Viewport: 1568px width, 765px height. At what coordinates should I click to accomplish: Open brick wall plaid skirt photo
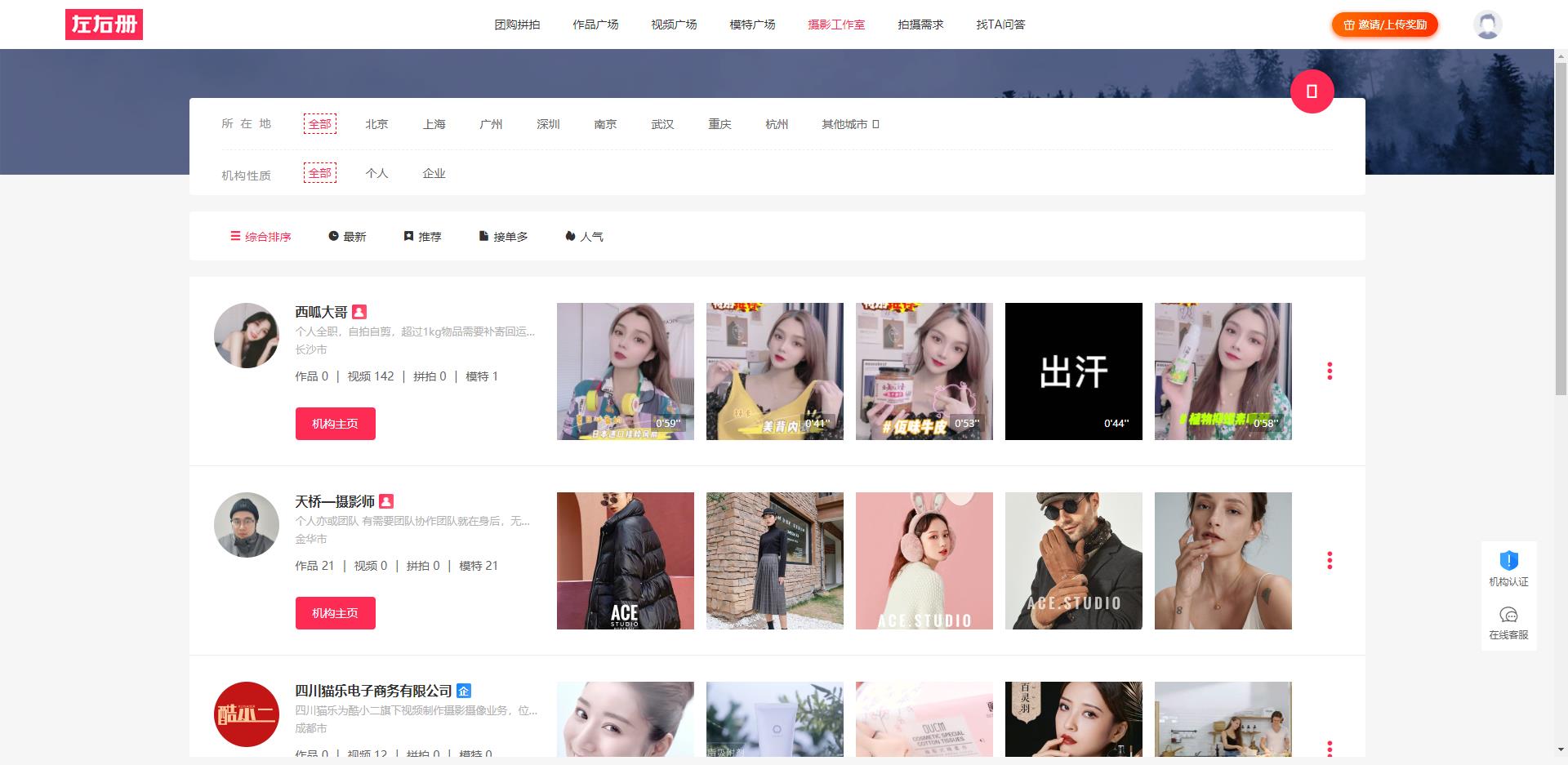click(x=775, y=561)
